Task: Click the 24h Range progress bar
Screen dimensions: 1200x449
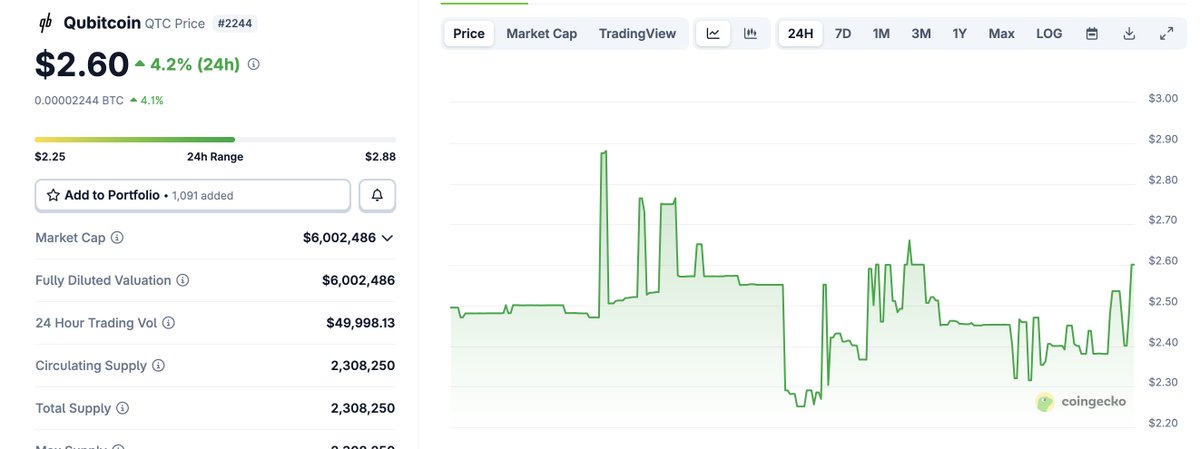Action: (x=215, y=139)
